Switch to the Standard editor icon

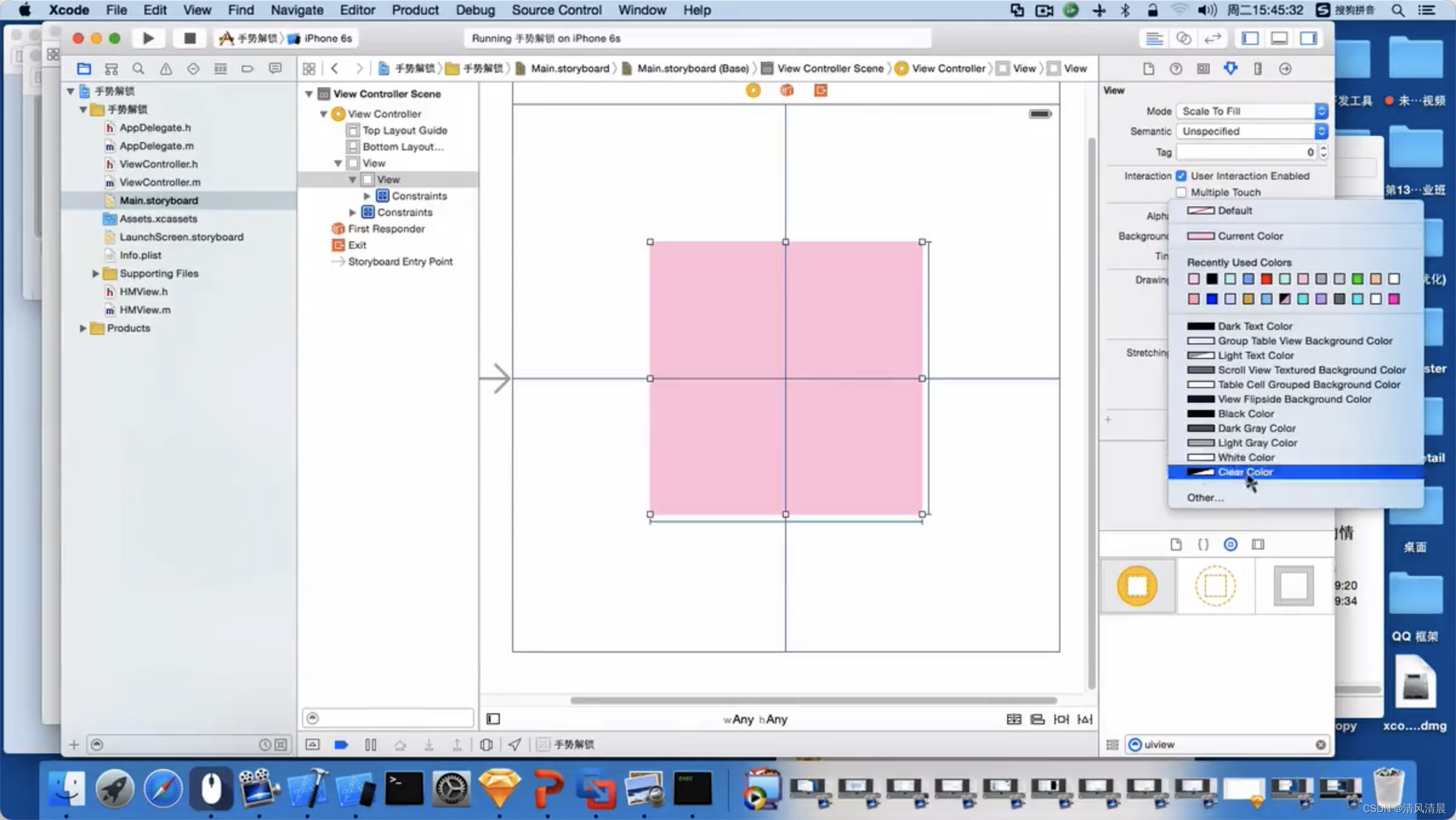tap(1154, 38)
